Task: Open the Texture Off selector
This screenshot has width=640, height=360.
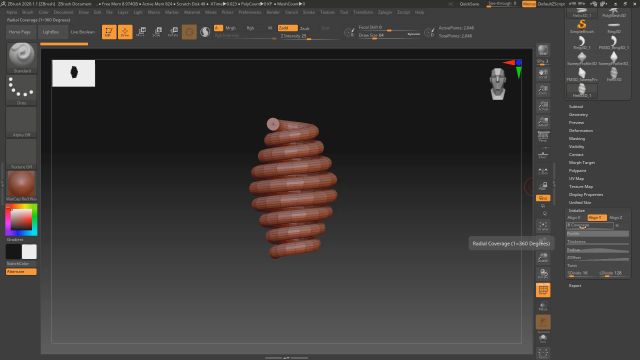Action: (21, 154)
